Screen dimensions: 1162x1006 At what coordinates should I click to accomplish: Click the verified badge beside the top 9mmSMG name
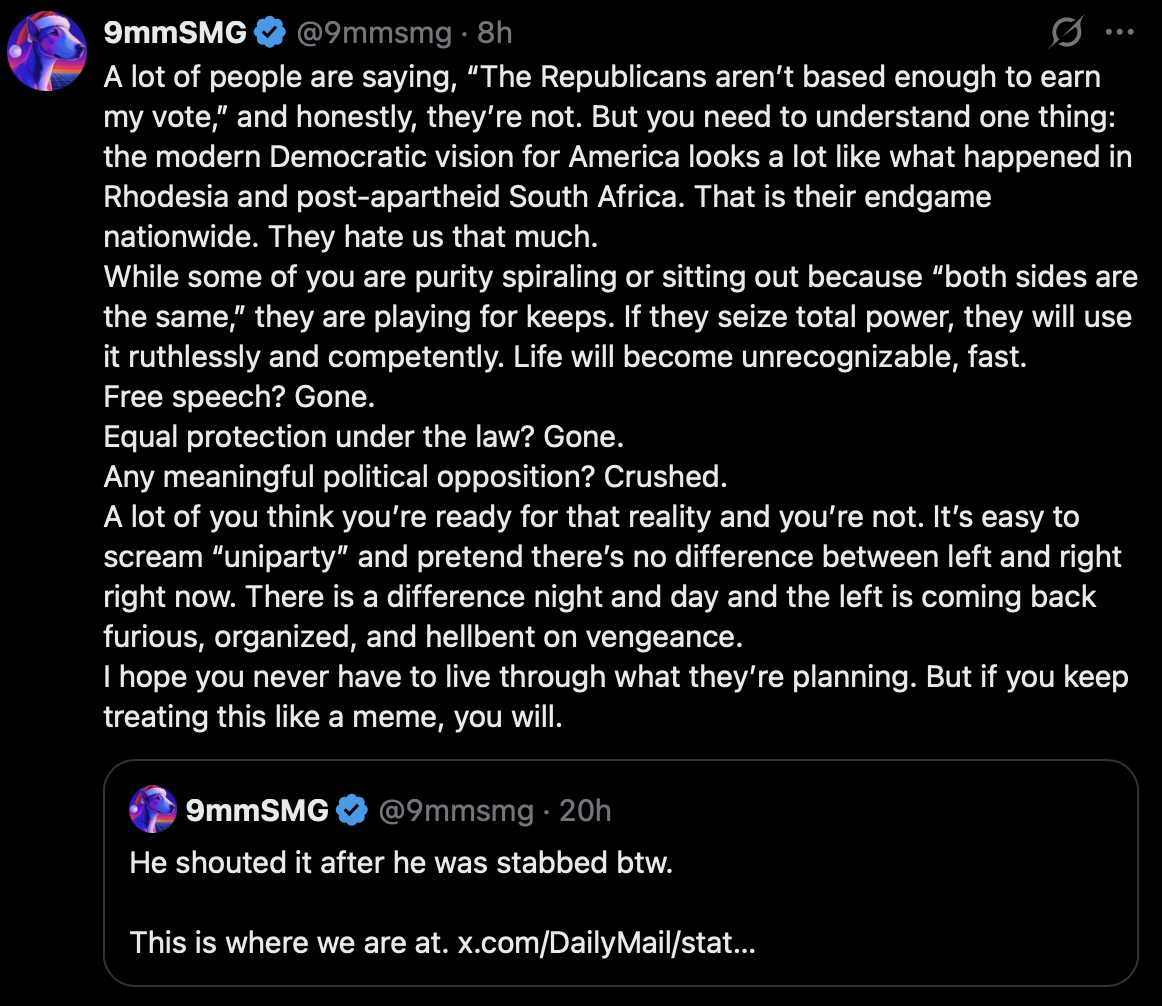point(270,33)
